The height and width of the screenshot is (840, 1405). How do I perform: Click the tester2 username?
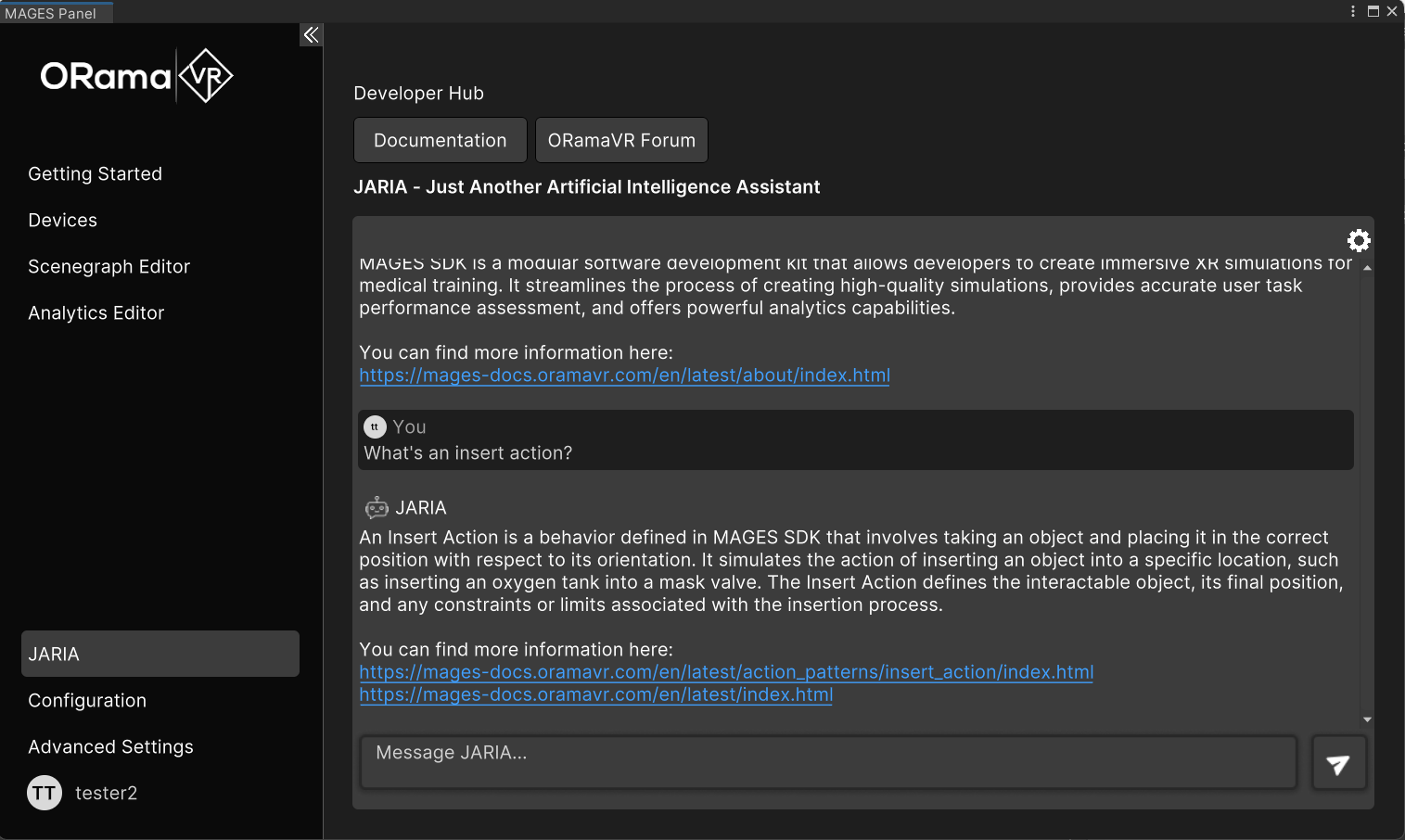106,793
